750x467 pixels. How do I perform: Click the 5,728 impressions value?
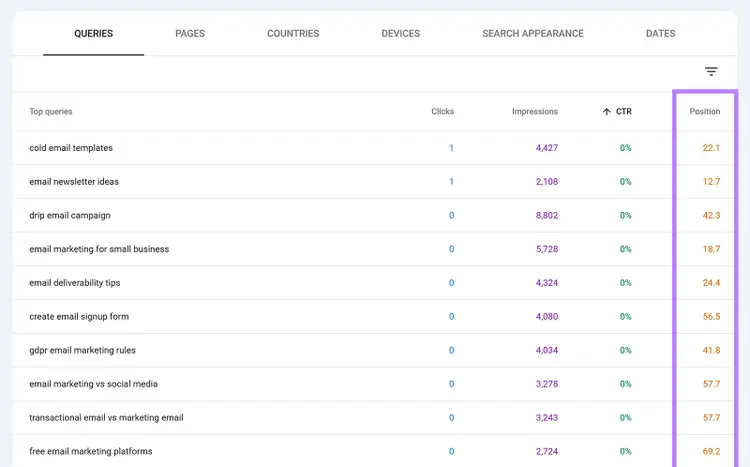point(547,249)
